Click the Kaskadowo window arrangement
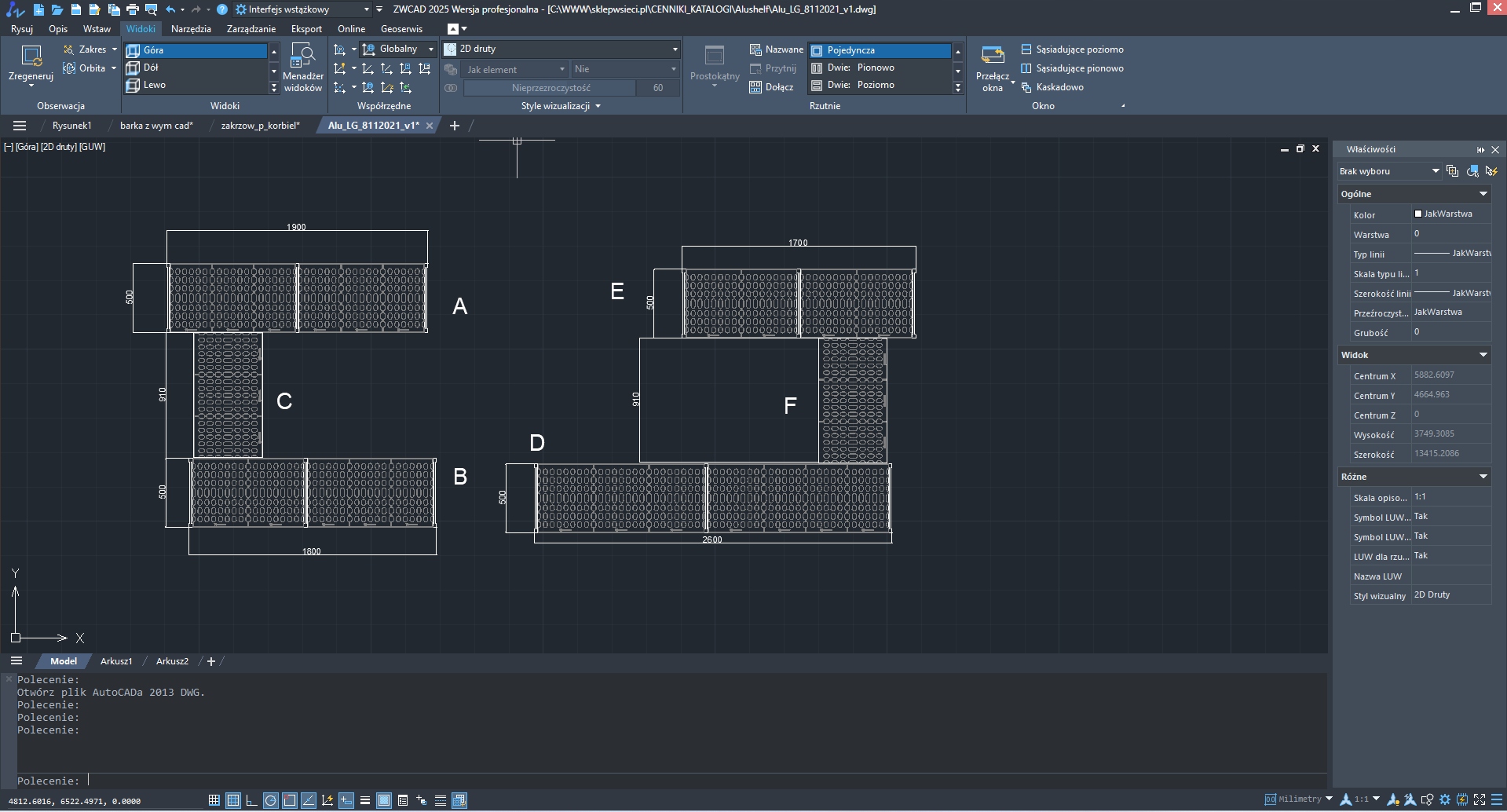Image resolution: width=1507 pixels, height=812 pixels. [x=1059, y=87]
